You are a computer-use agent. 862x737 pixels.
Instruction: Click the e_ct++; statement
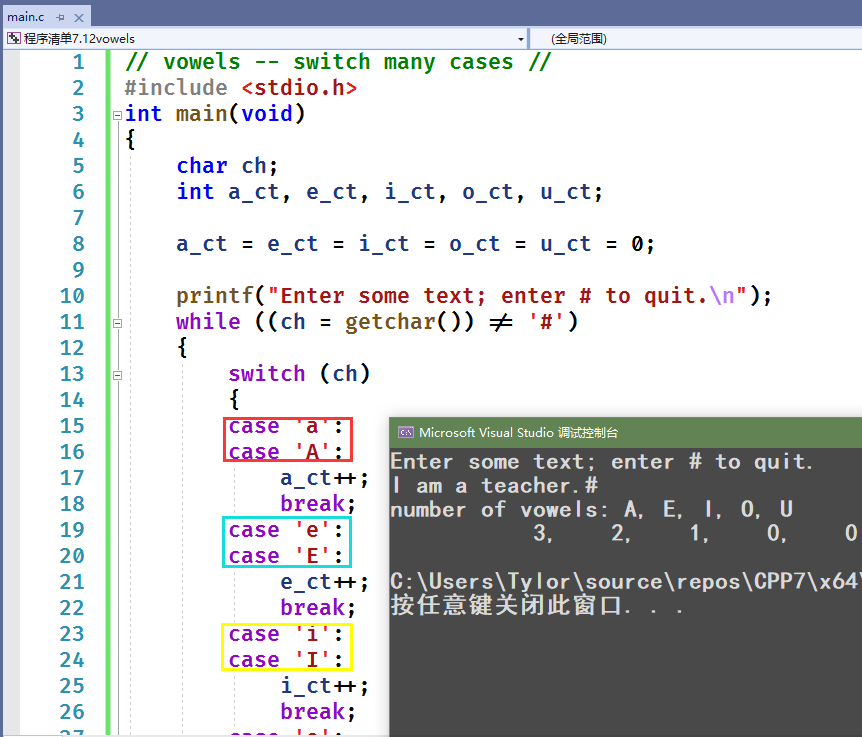click(x=324, y=583)
